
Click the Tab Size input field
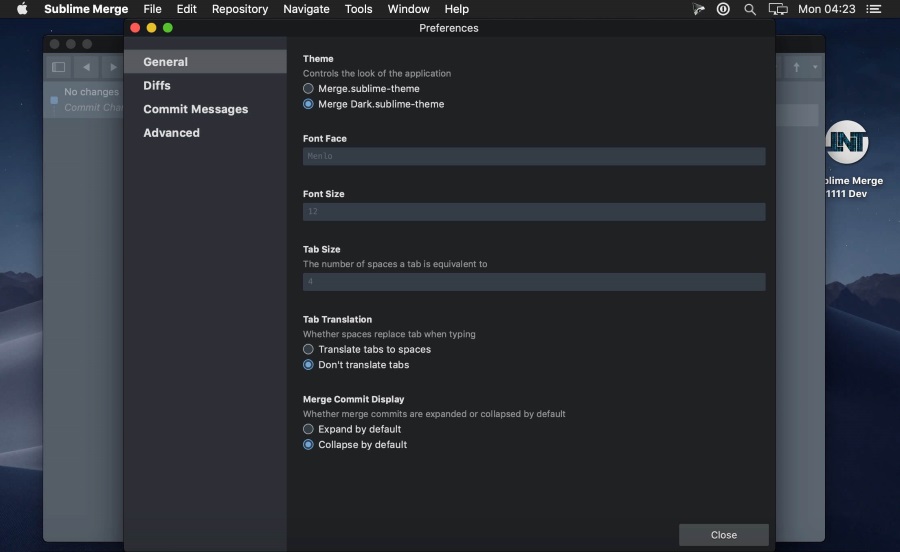pyautogui.click(x=534, y=281)
